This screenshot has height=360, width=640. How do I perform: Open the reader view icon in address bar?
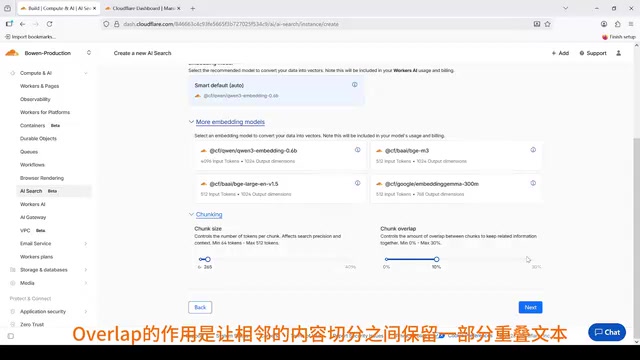(537, 24)
